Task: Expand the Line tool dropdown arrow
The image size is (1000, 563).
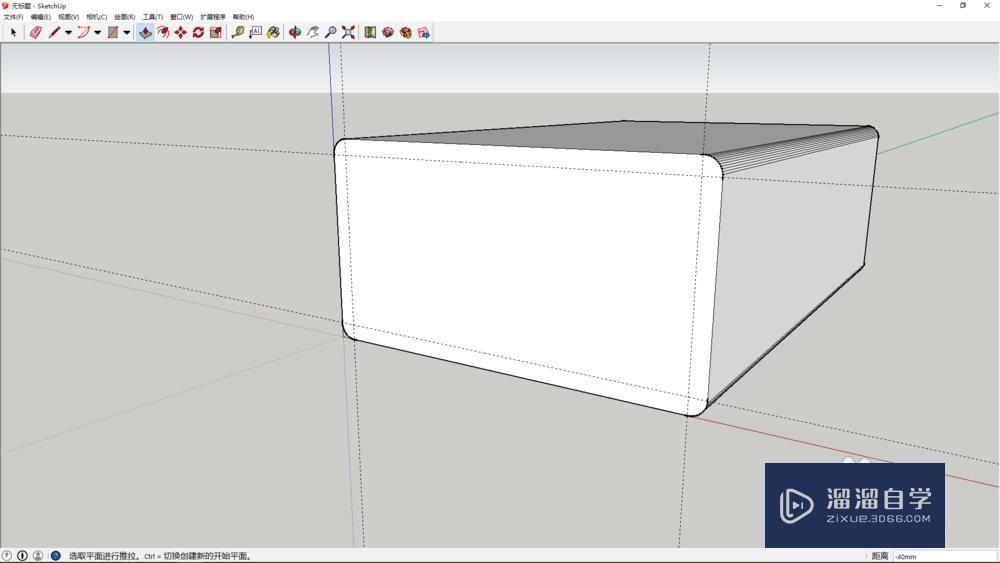Action: point(68,33)
